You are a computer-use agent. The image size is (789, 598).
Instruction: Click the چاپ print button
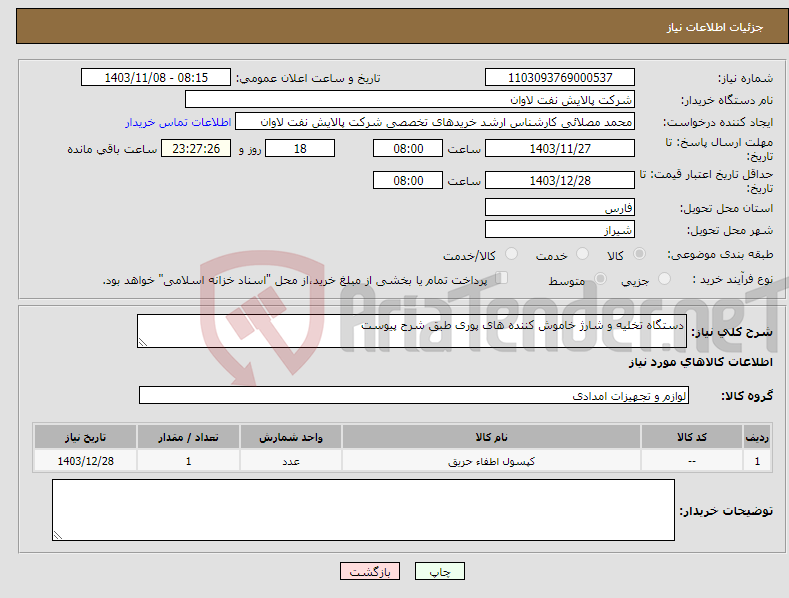(440, 571)
